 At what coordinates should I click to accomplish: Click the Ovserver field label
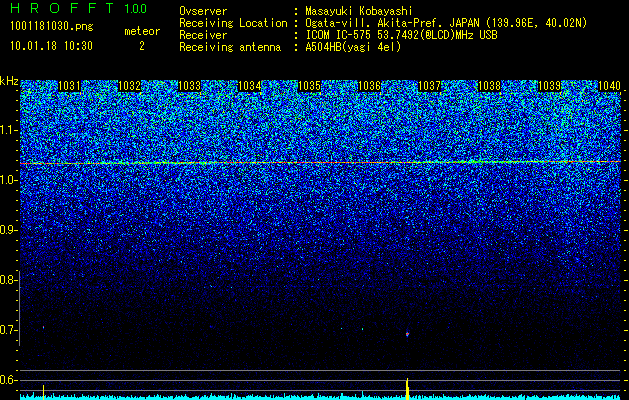coord(203,11)
